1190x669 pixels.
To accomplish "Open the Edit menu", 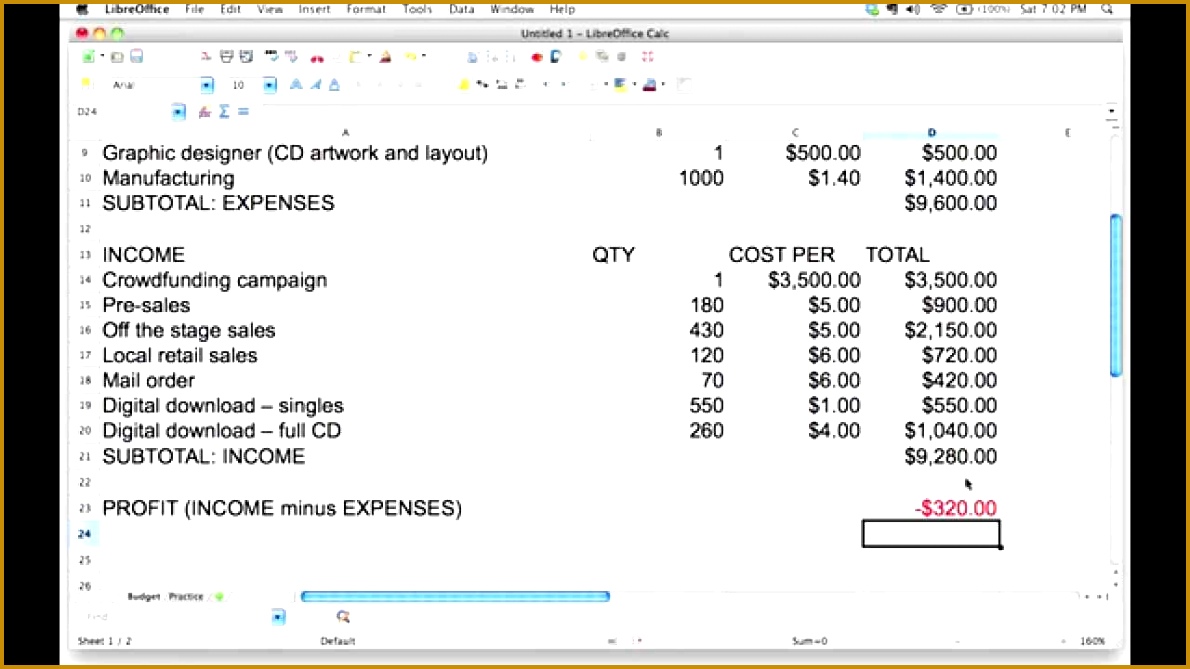I will click(x=230, y=9).
